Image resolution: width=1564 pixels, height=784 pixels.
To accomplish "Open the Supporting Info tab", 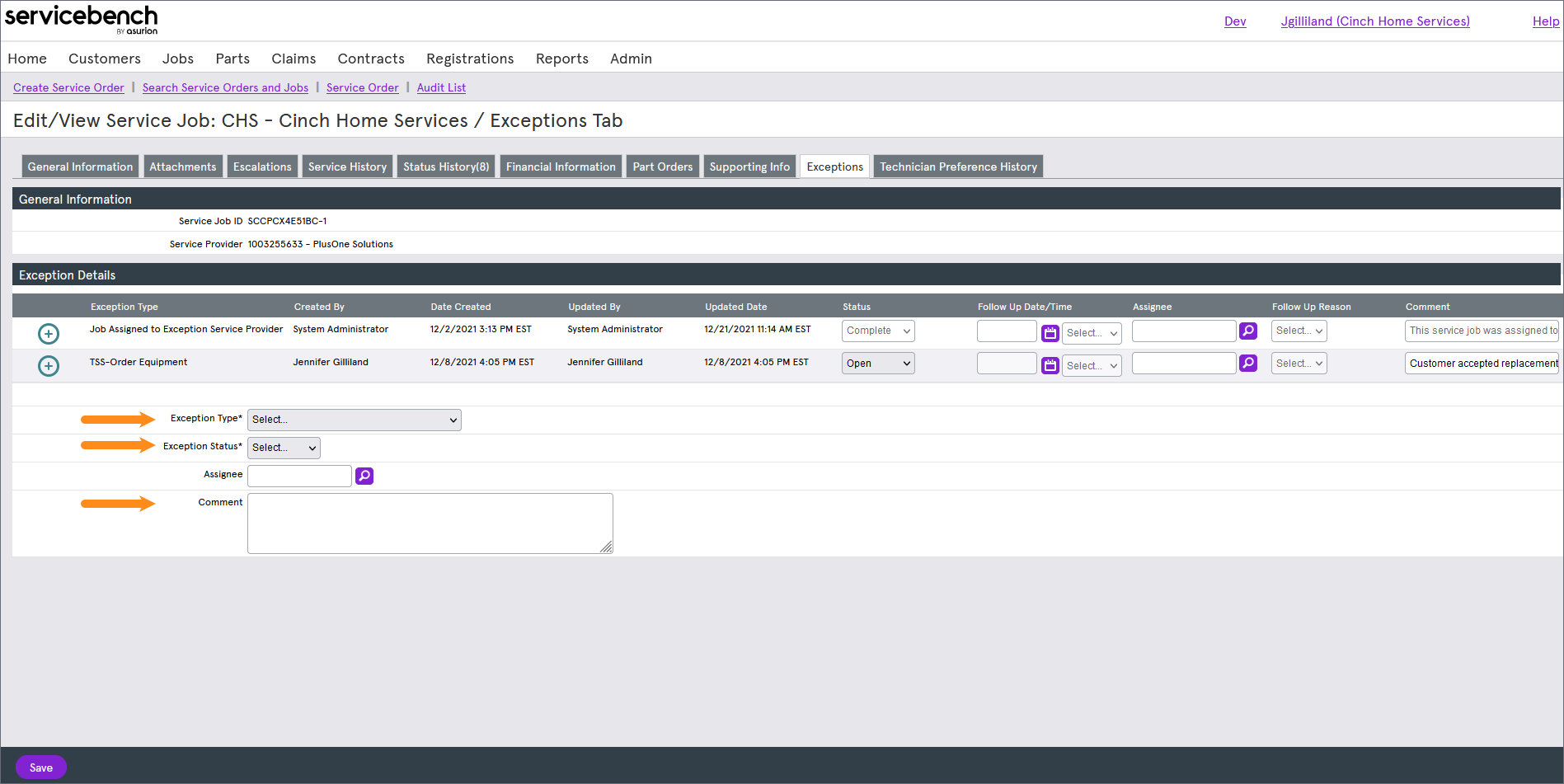I will click(749, 167).
